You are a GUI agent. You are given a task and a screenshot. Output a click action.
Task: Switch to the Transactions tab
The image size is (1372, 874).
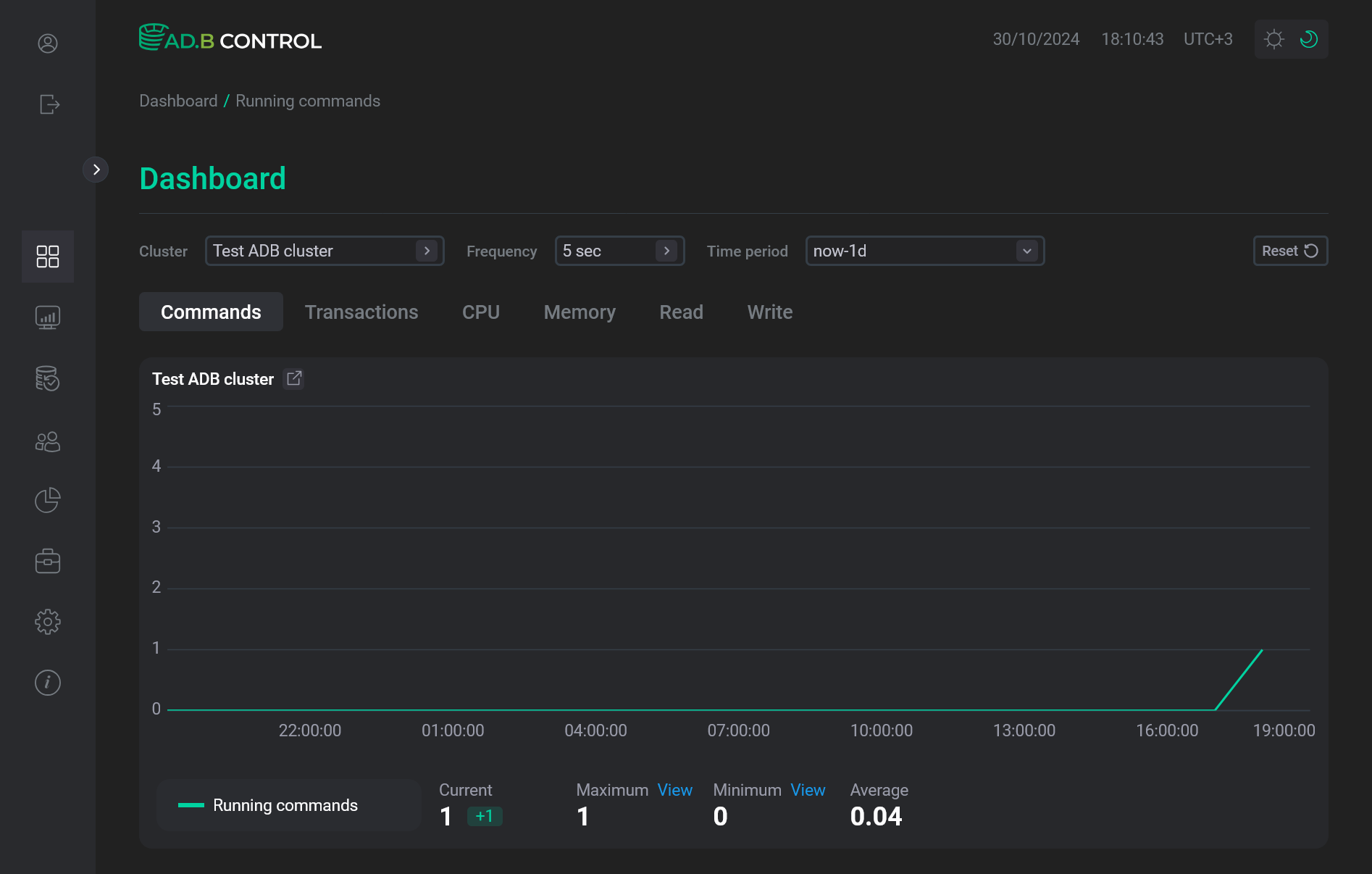pyautogui.click(x=361, y=312)
